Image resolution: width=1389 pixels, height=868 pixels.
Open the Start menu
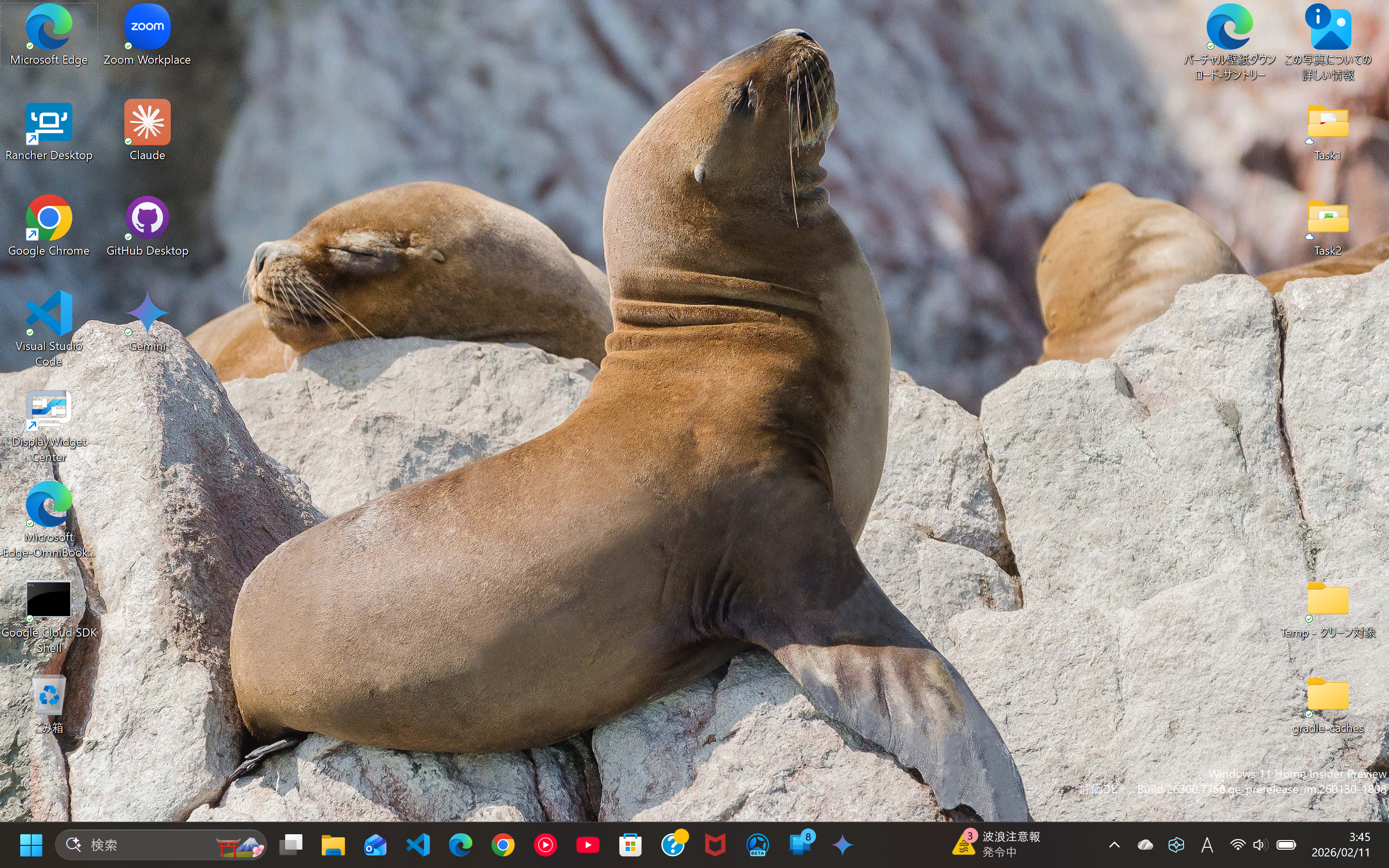point(31,844)
